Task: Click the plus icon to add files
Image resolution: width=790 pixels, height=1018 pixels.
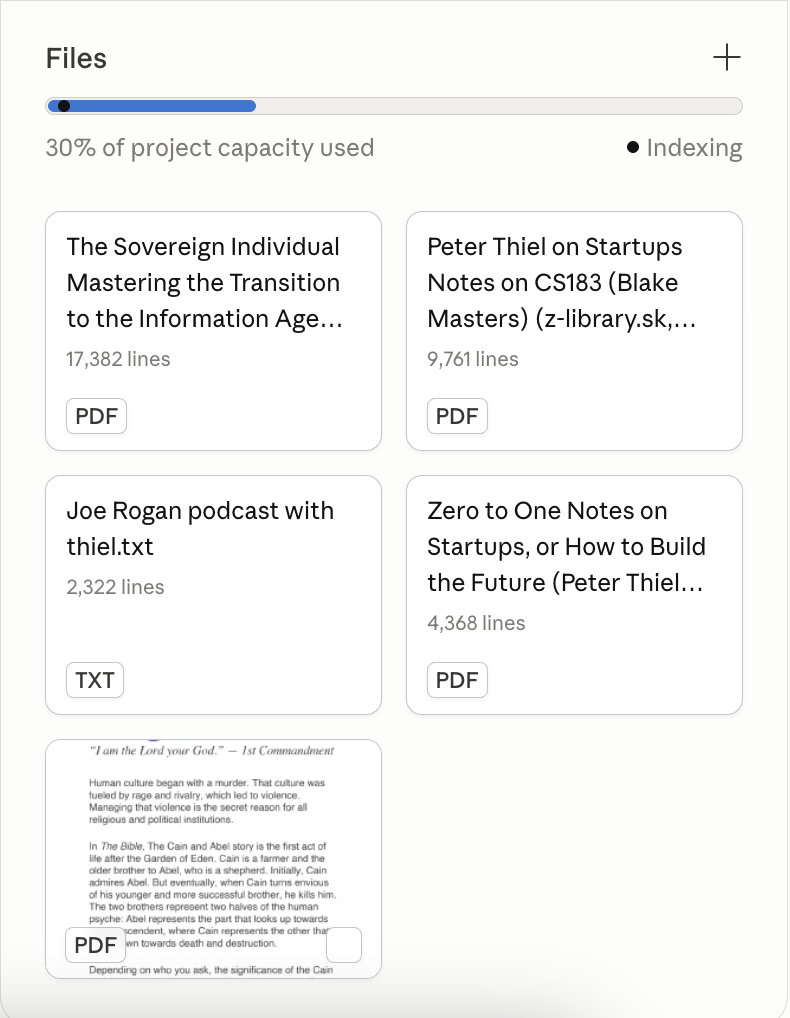Action: tap(726, 58)
